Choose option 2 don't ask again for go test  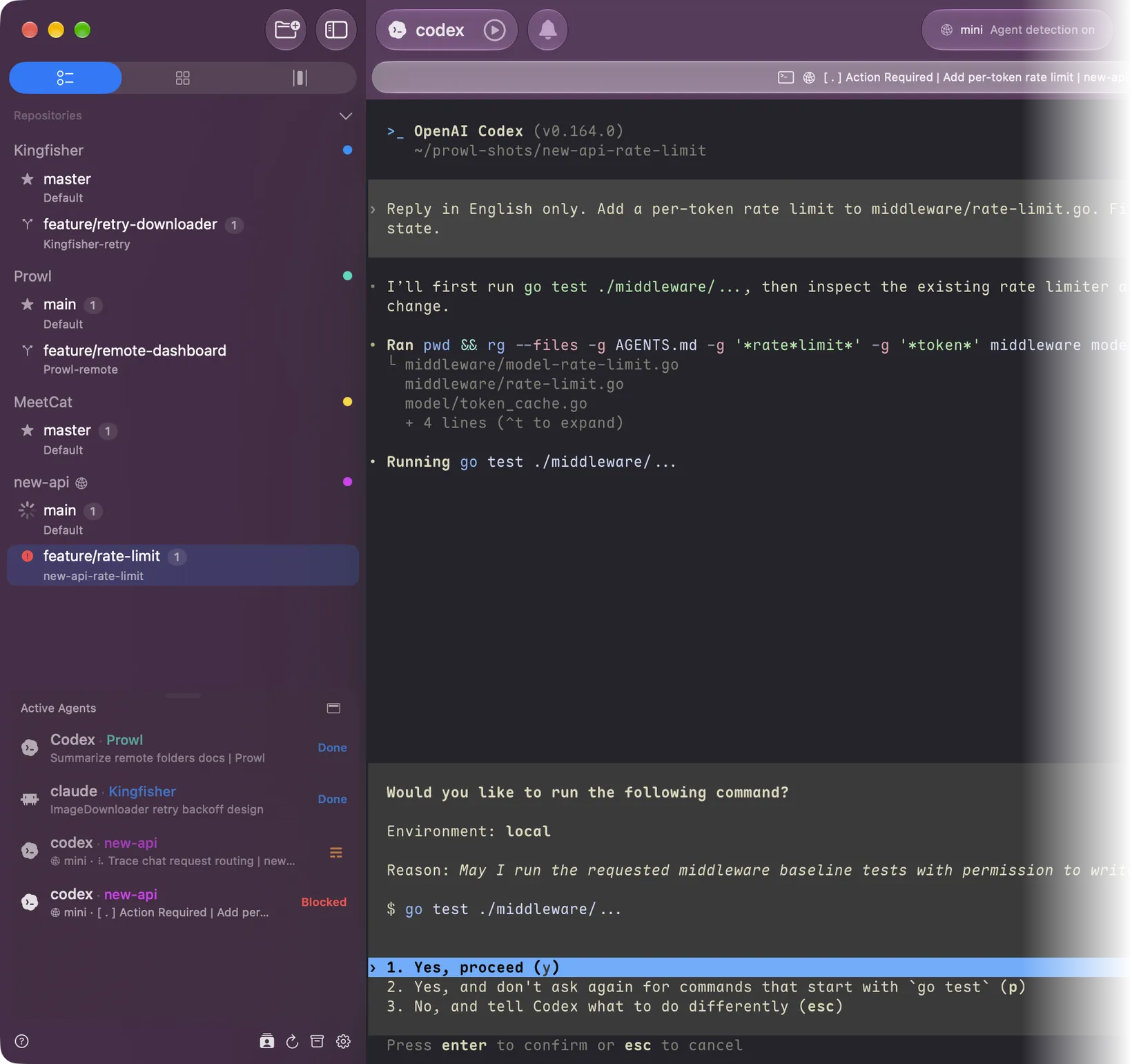(x=705, y=987)
